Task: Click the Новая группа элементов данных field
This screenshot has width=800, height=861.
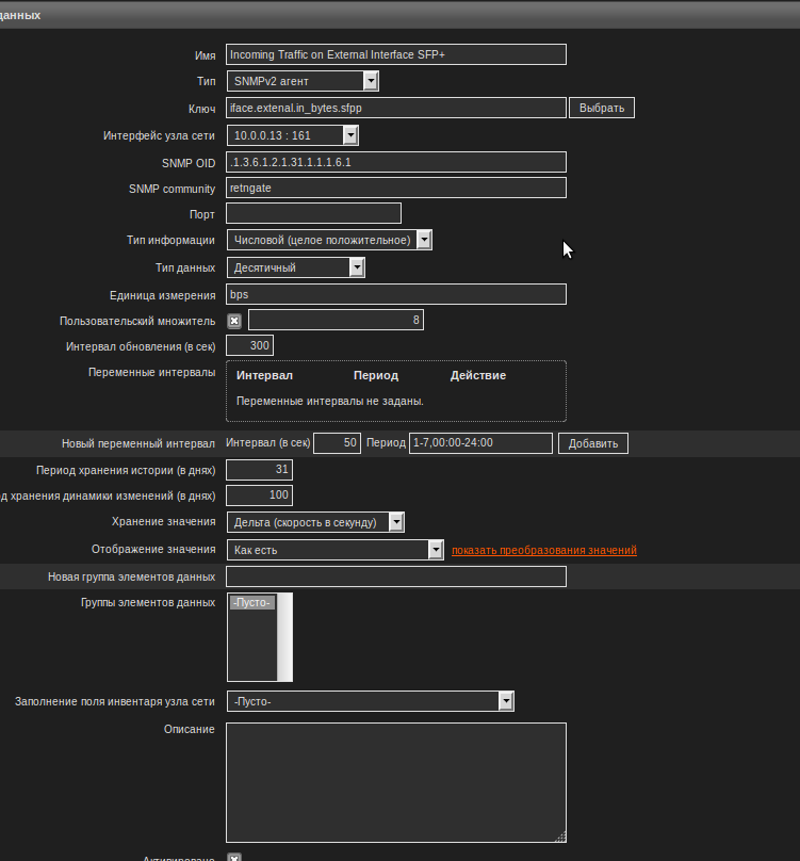Action: coord(396,577)
